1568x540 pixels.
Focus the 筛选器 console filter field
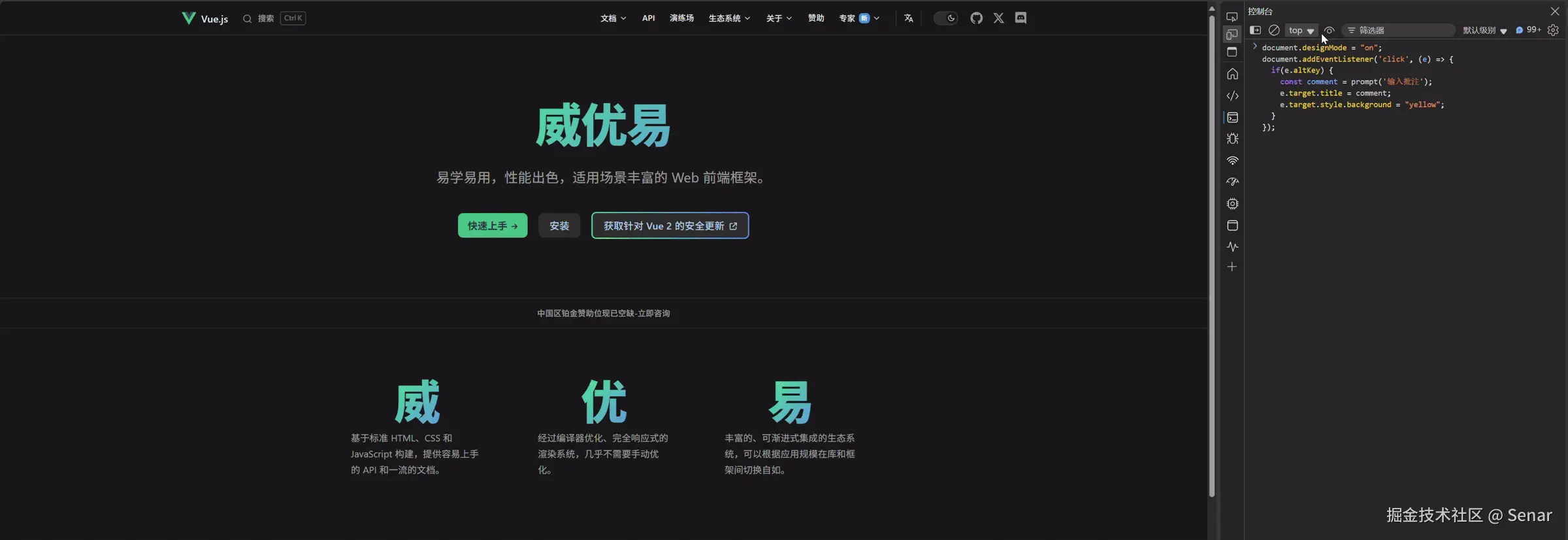pos(1398,30)
